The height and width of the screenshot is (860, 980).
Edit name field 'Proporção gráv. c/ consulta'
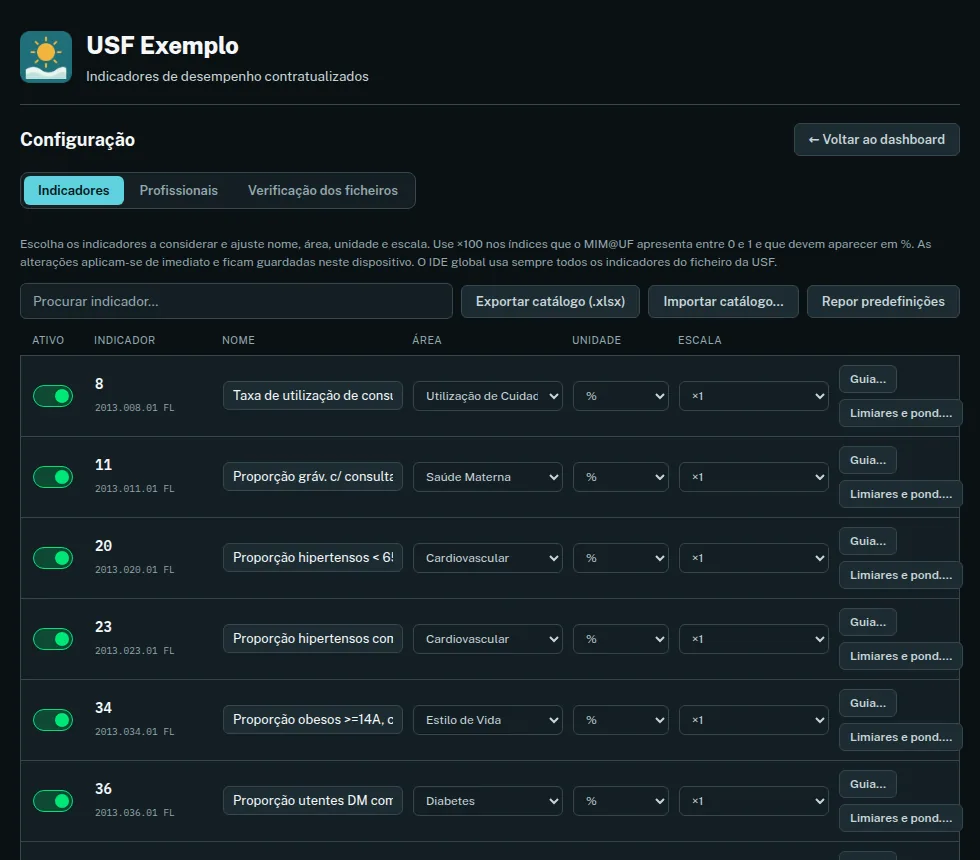coord(312,477)
